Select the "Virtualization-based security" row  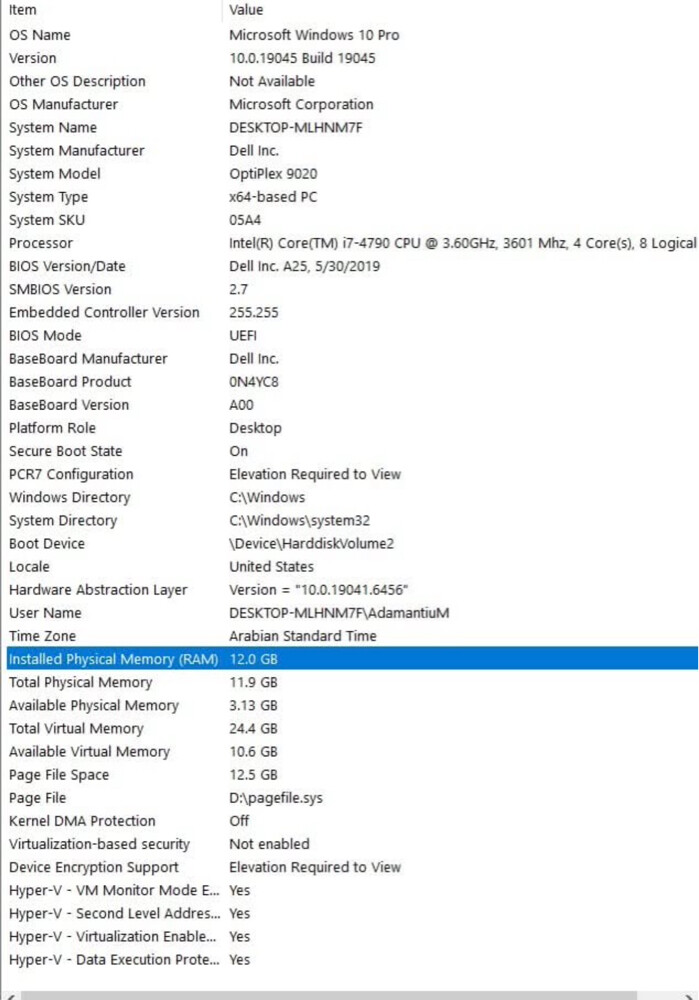[352, 844]
